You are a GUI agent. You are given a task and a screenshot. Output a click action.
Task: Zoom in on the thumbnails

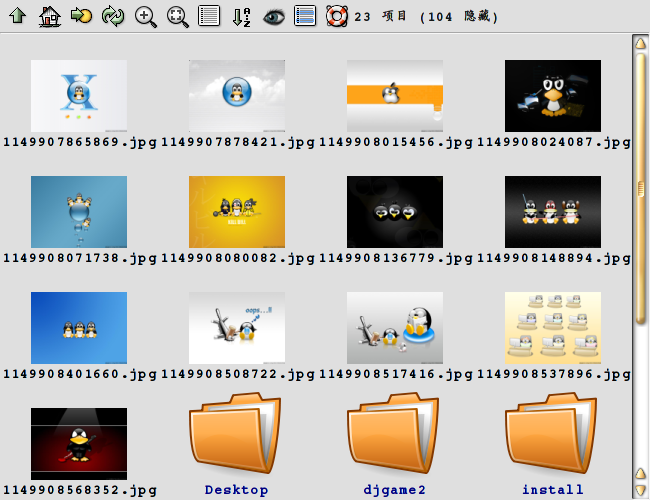[x=146, y=17]
